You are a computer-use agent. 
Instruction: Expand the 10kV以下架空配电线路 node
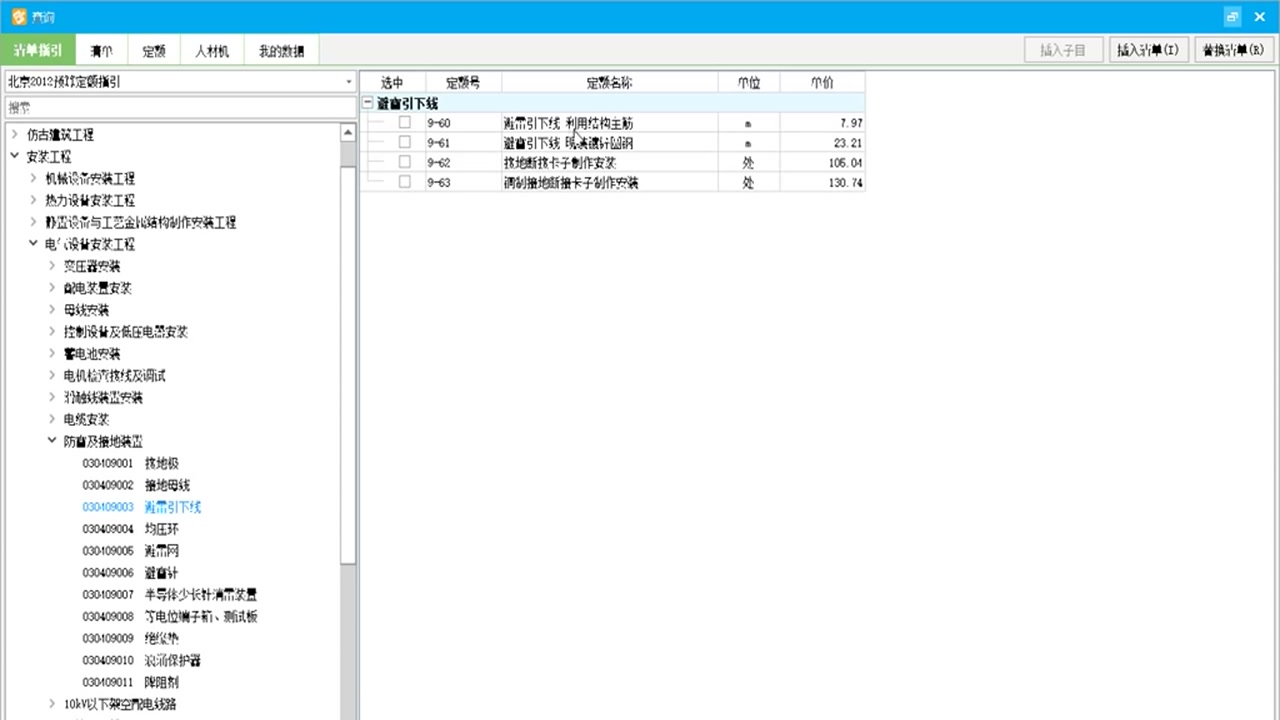pyautogui.click(x=52, y=704)
